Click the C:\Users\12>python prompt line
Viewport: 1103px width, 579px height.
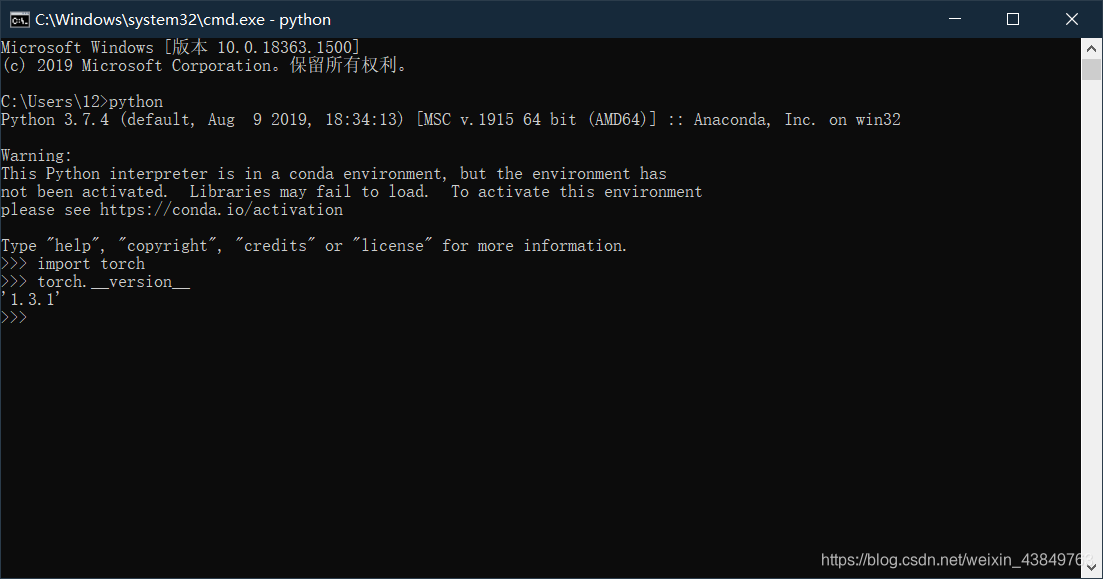[x=82, y=101]
